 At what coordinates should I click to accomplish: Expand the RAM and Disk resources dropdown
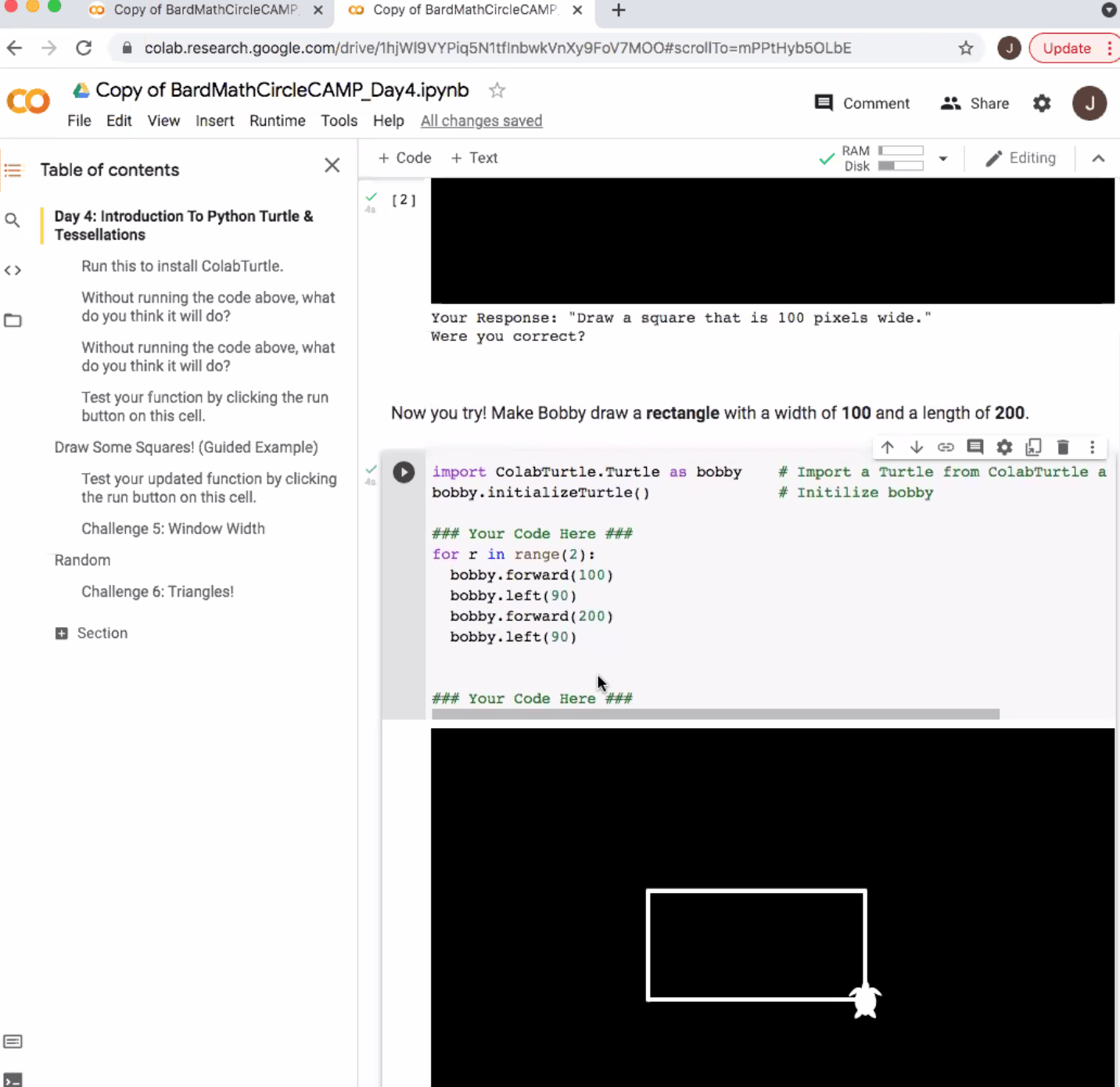pyautogui.click(x=942, y=158)
